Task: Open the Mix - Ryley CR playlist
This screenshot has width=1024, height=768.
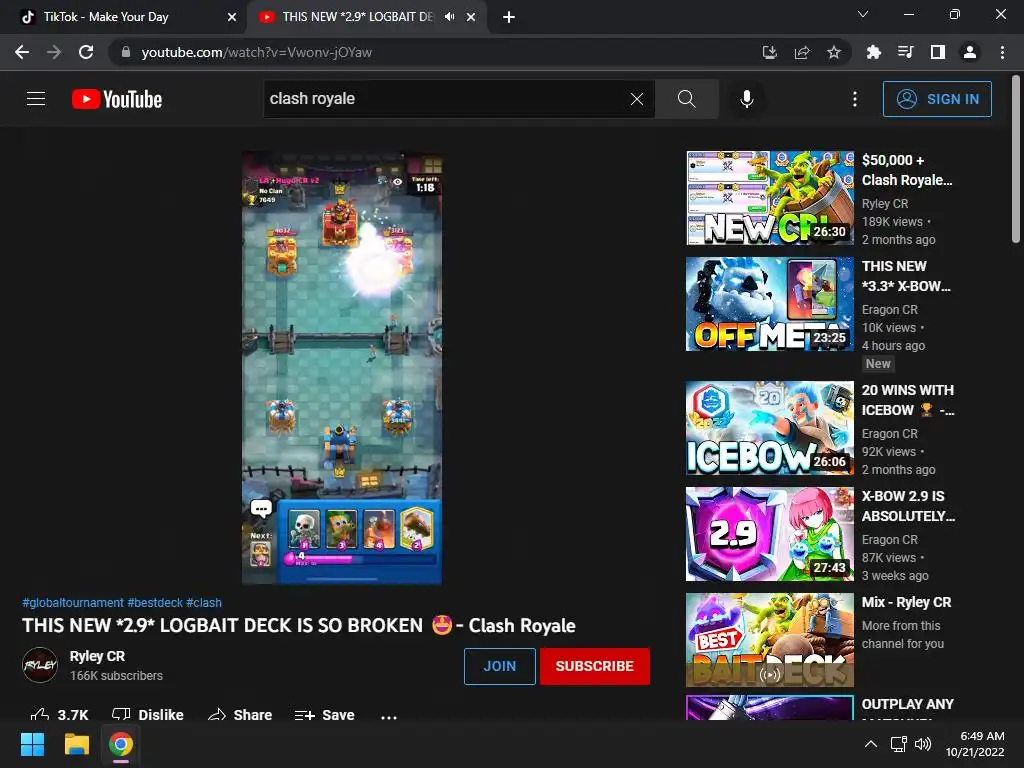Action: 906,602
